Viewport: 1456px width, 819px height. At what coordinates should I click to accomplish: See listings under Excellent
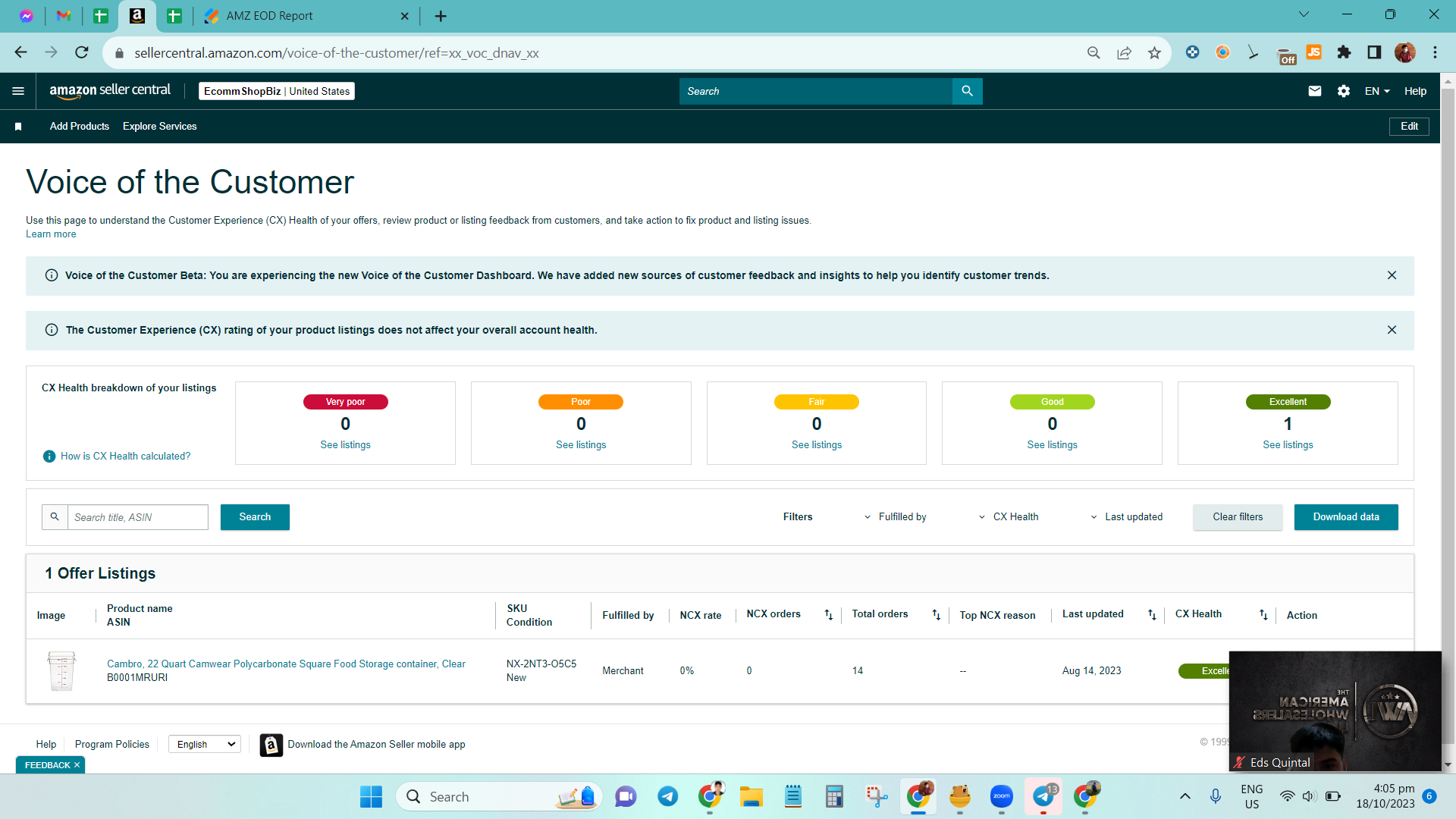tap(1288, 445)
